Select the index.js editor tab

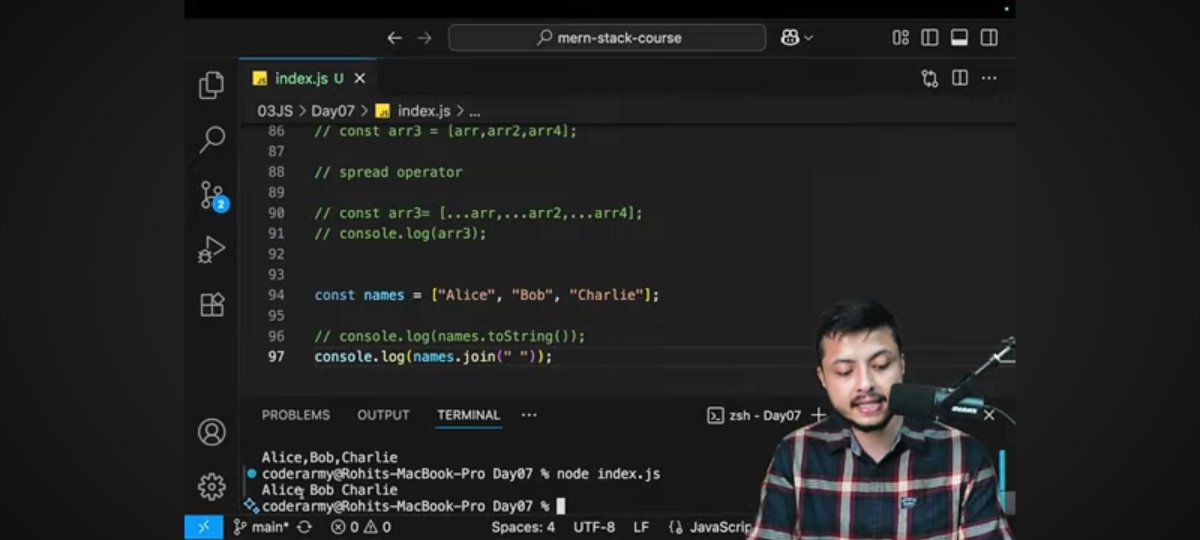[308, 78]
